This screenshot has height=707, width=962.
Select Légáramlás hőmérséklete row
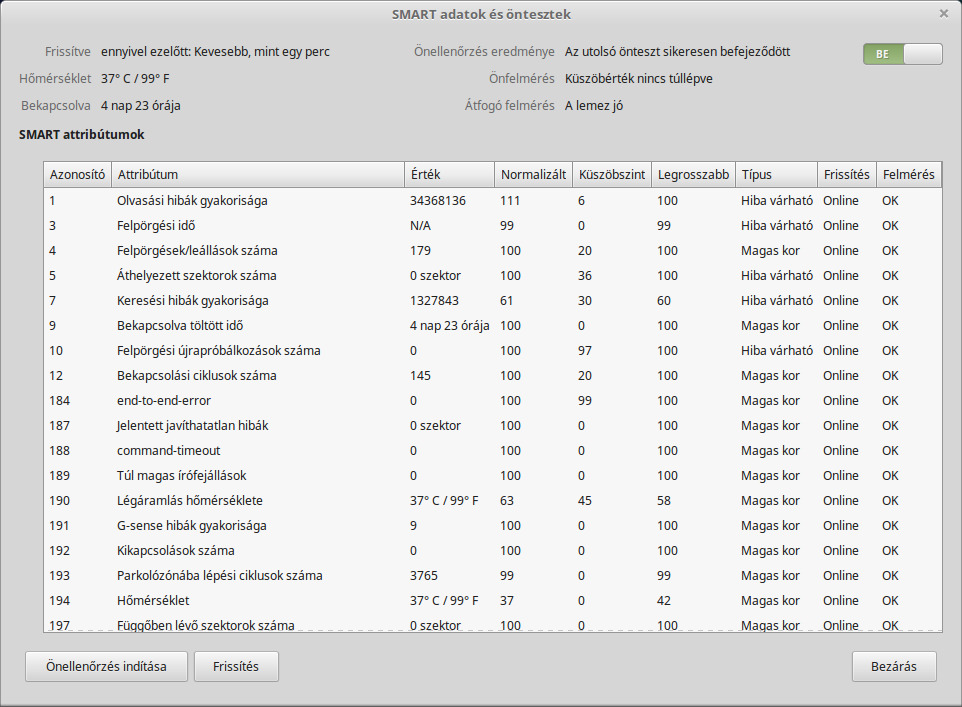[493, 501]
